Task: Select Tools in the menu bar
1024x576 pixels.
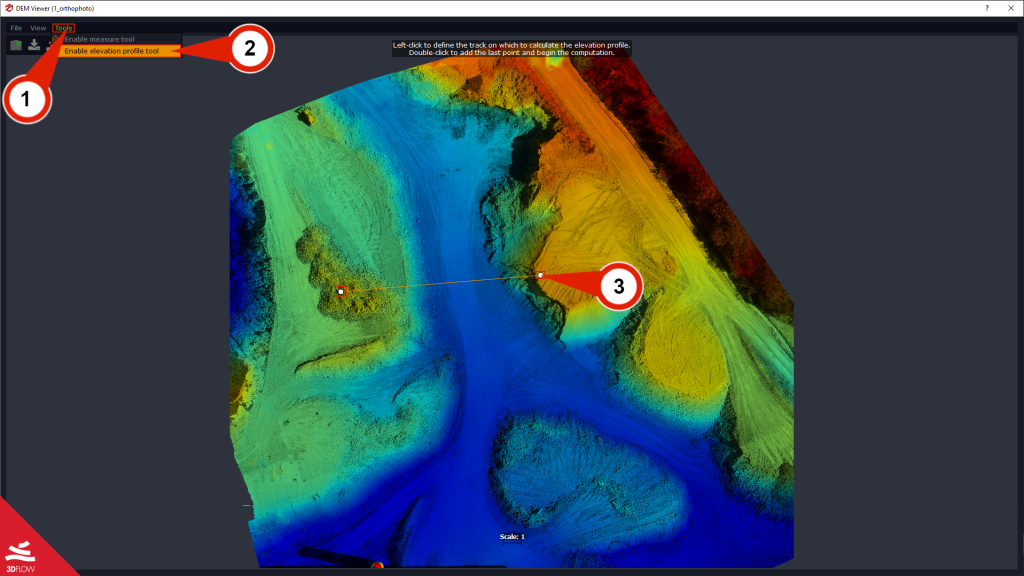Action: (x=63, y=27)
